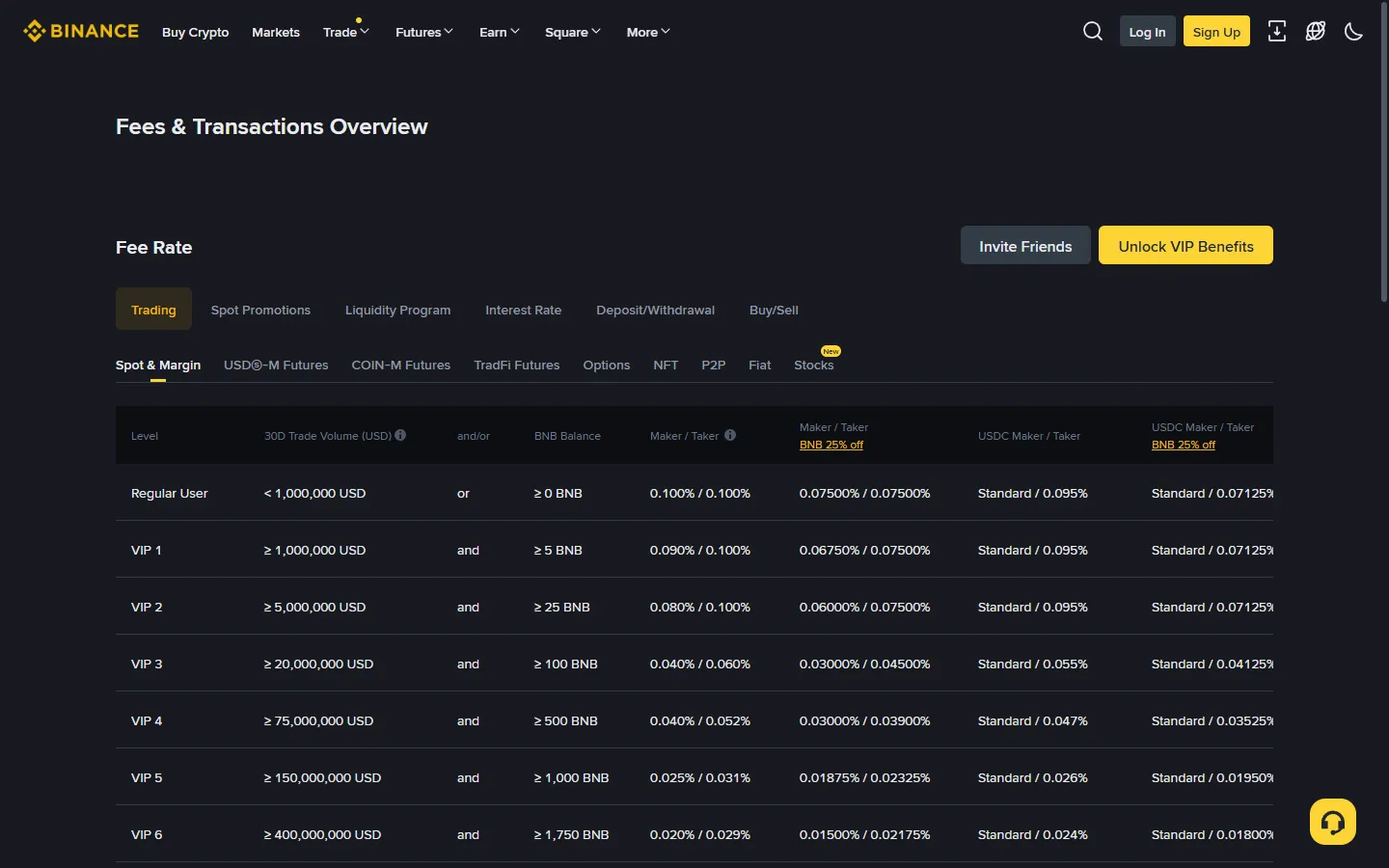
Task: Open Buy Crypto in the top navigation
Action: [x=196, y=32]
